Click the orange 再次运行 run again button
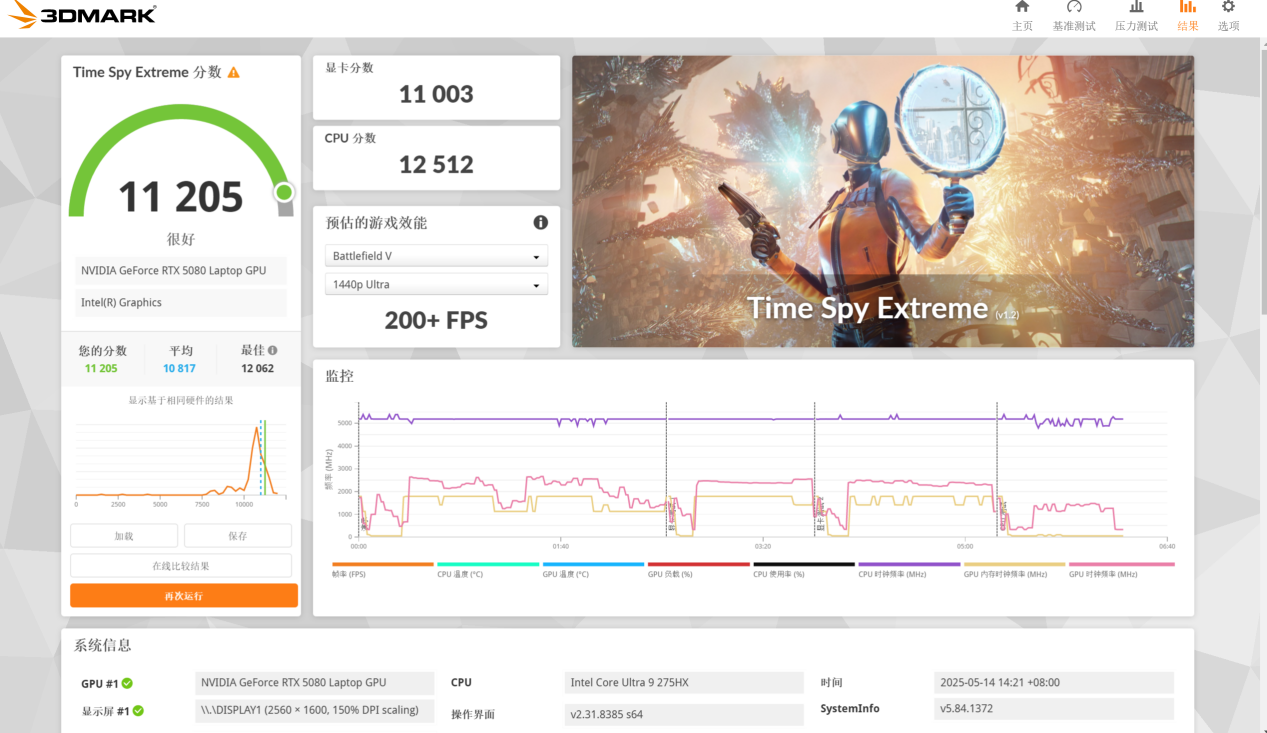The image size is (1267, 733). (184, 596)
